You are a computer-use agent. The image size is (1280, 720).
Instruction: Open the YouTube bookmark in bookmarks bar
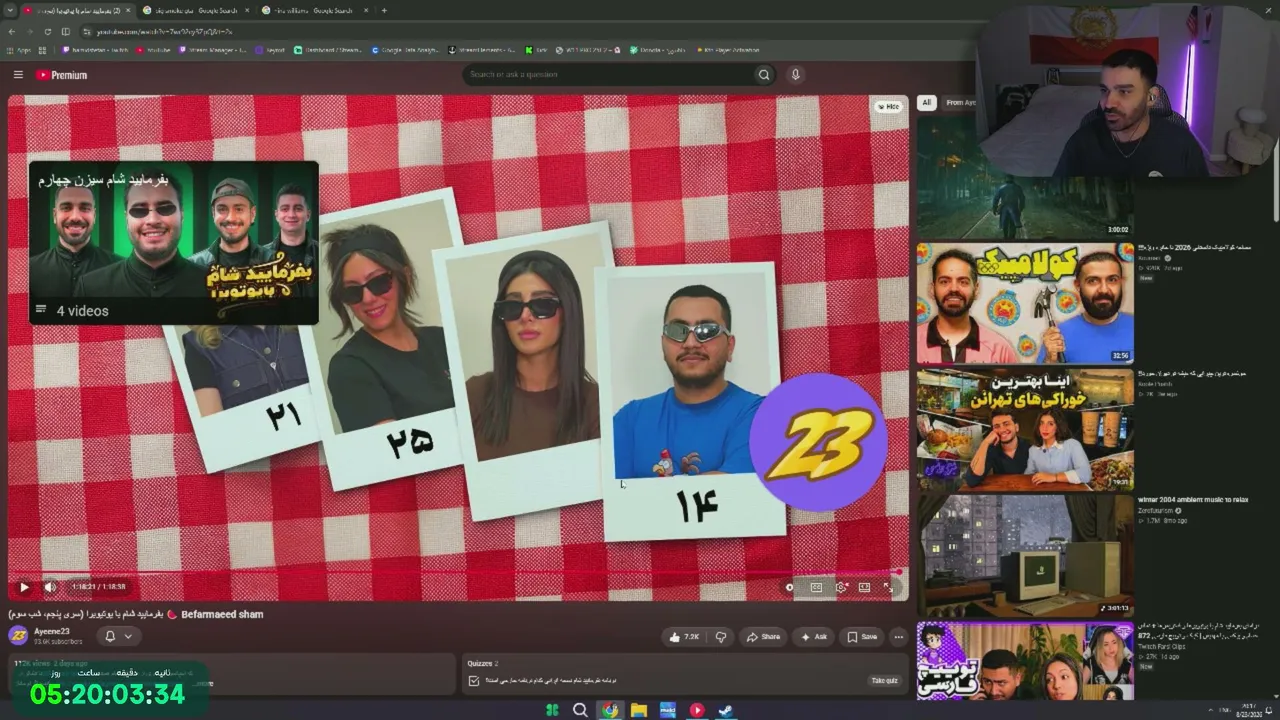[x=155, y=50]
